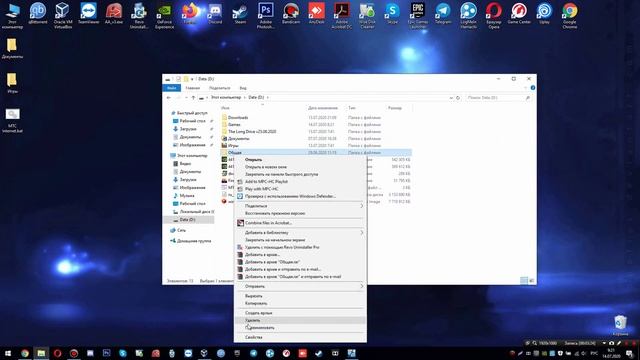This screenshot has width=640, height=360.
Task: Open Action Center notifications in taskbar
Action: [x=629, y=353]
